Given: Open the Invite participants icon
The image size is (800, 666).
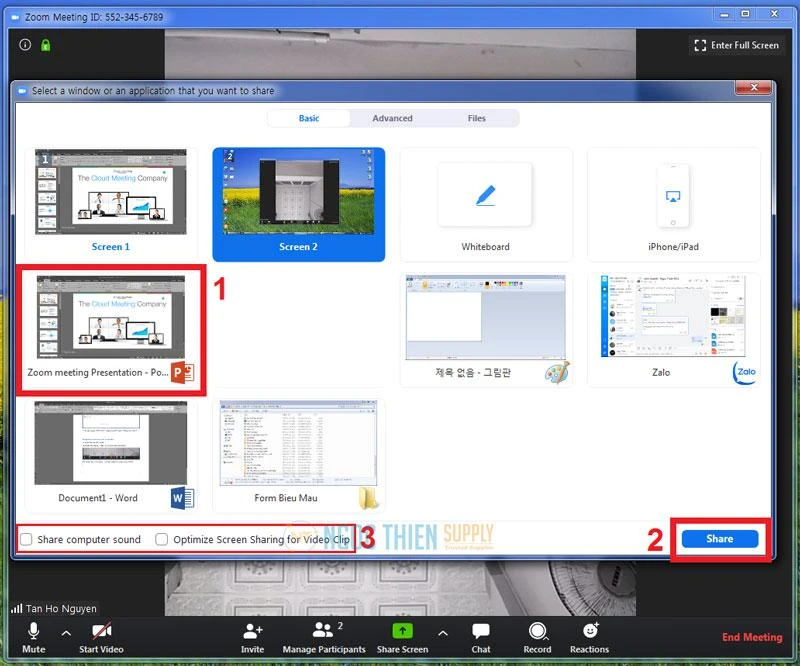Looking at the screenshot, I should pos(252,631).
